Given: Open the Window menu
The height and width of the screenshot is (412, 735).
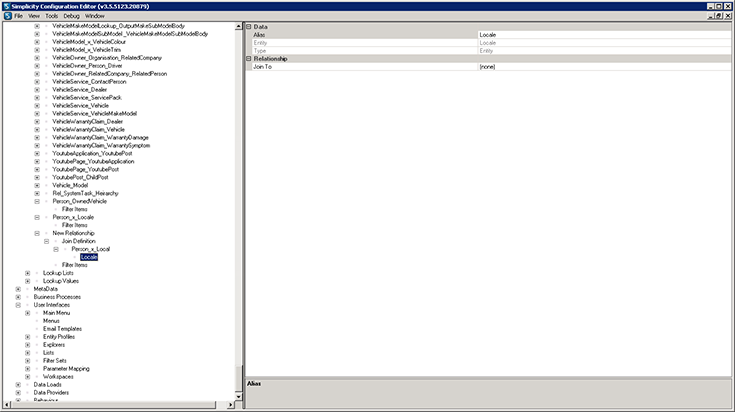Looking at the screenshot, I should click(x=95, y=16).
